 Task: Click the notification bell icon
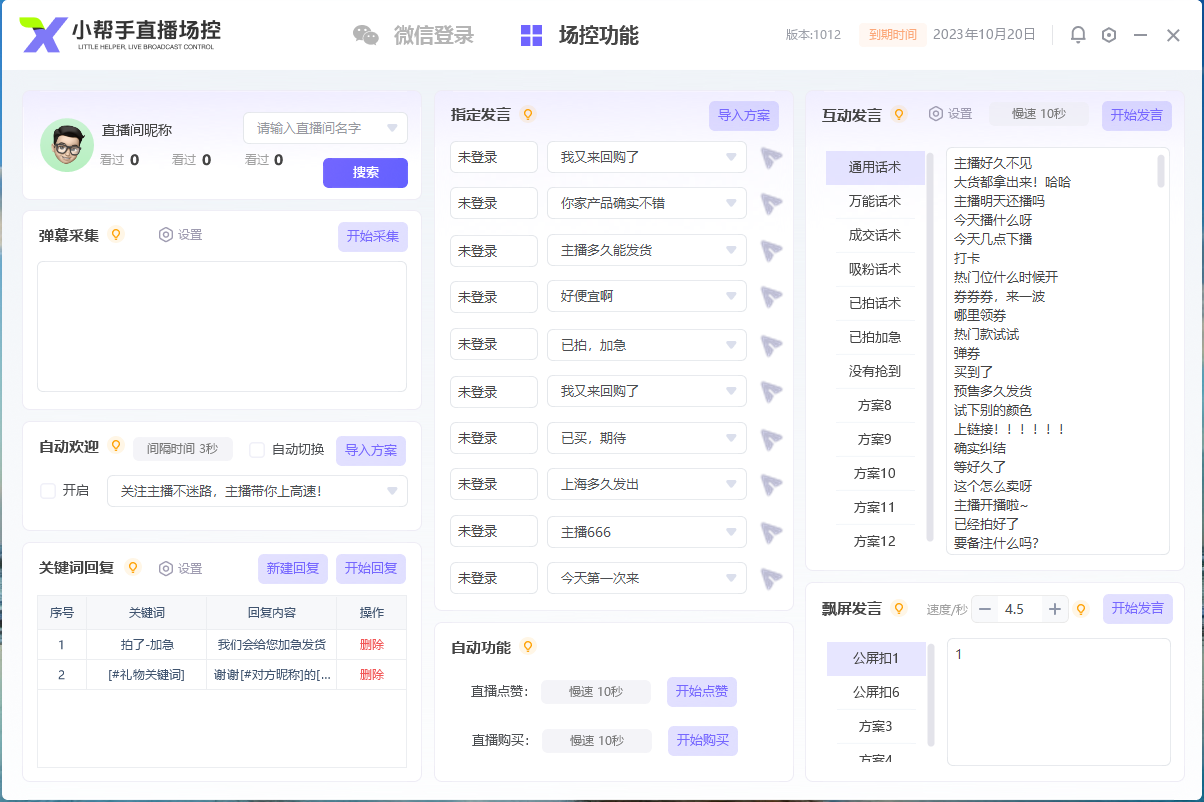(x=1078, y=35)
